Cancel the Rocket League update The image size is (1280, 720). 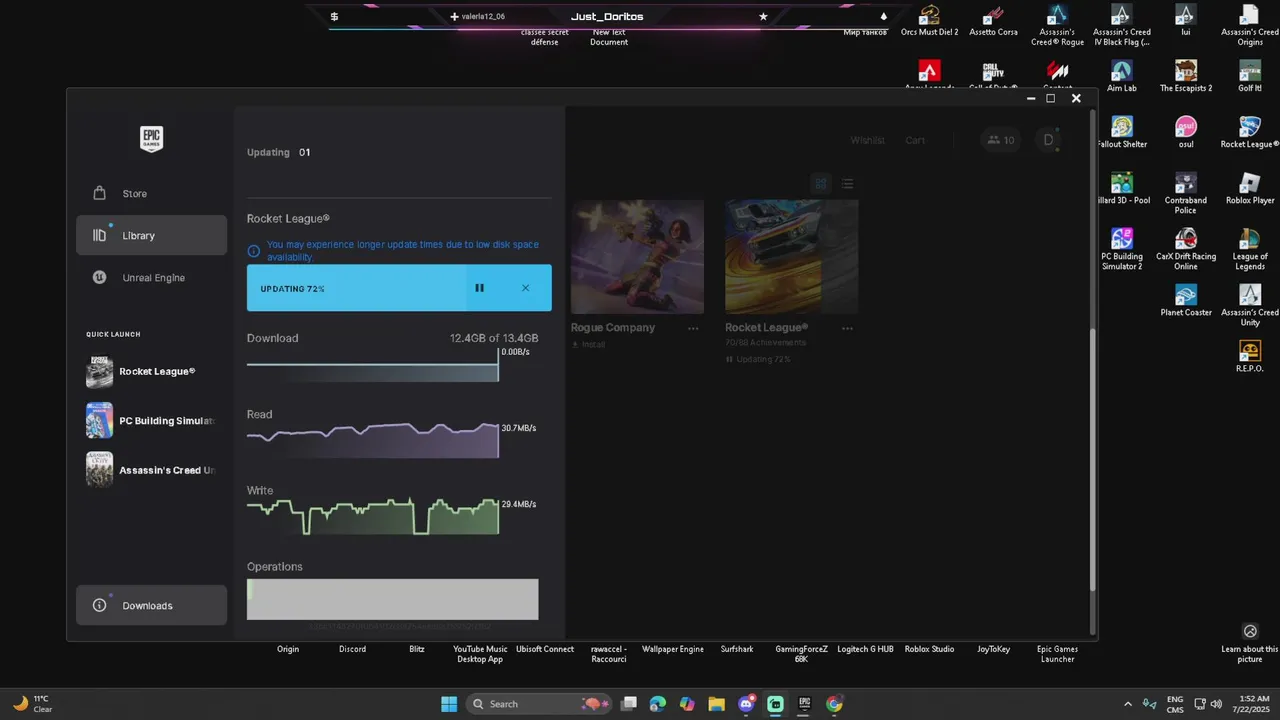tap(525, 288)
